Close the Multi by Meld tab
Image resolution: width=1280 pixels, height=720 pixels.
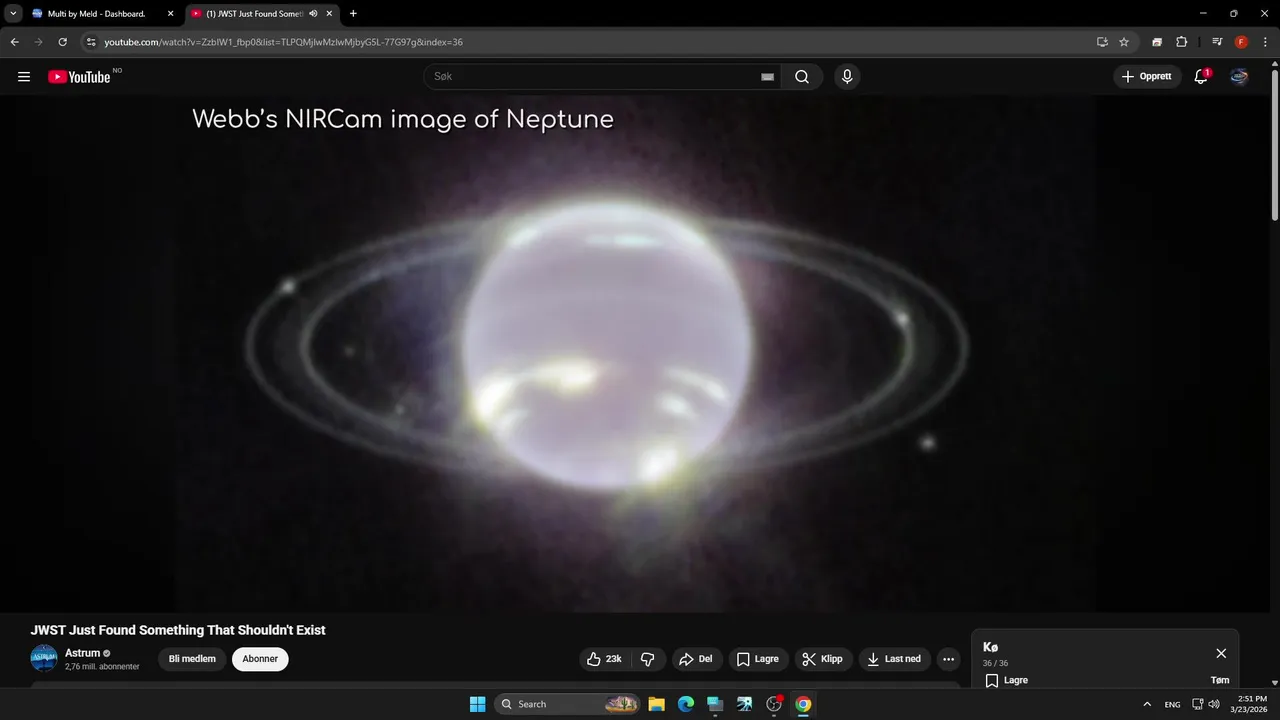point(170,14)
